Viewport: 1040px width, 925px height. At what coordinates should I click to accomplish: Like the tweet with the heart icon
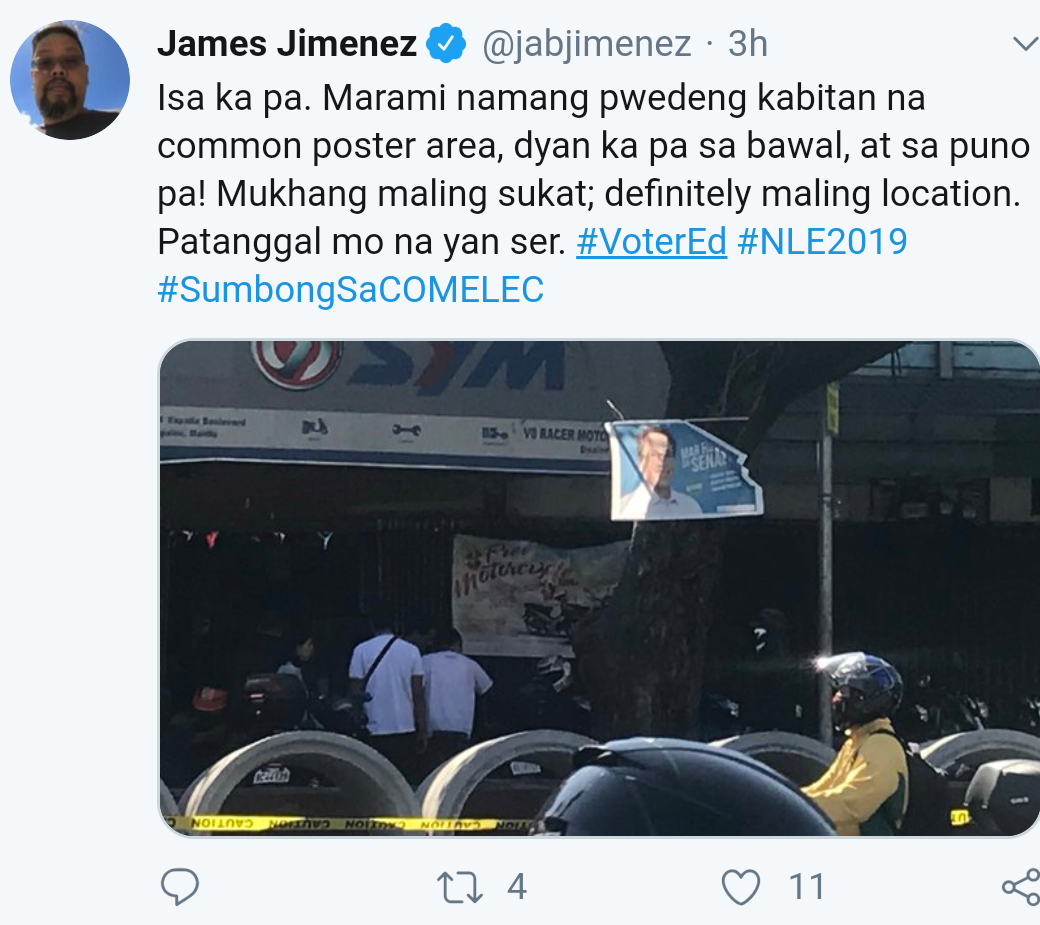(x=740, y=887)
